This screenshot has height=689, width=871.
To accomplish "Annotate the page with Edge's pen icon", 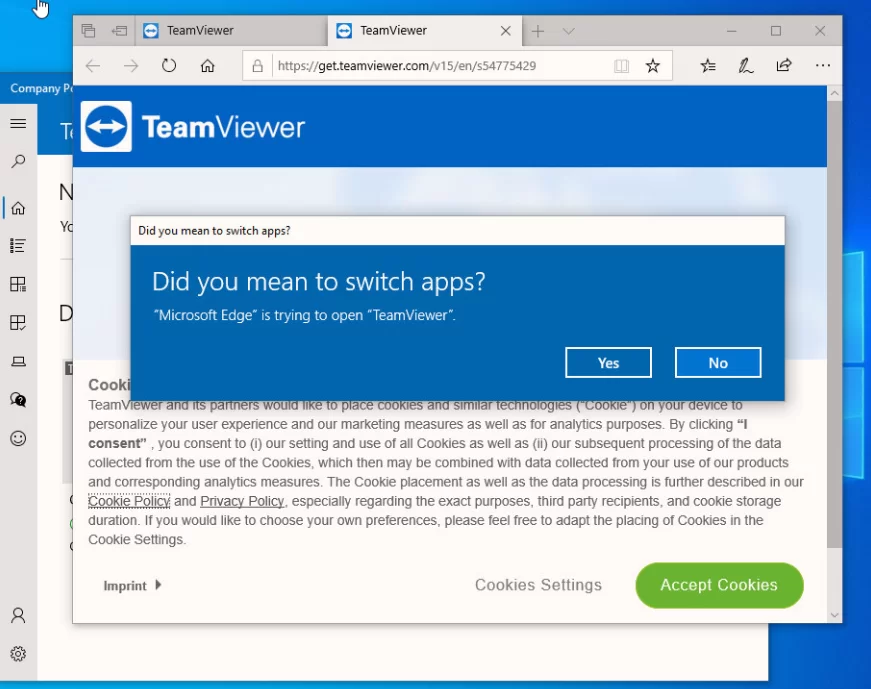I will tap(745, 65).
